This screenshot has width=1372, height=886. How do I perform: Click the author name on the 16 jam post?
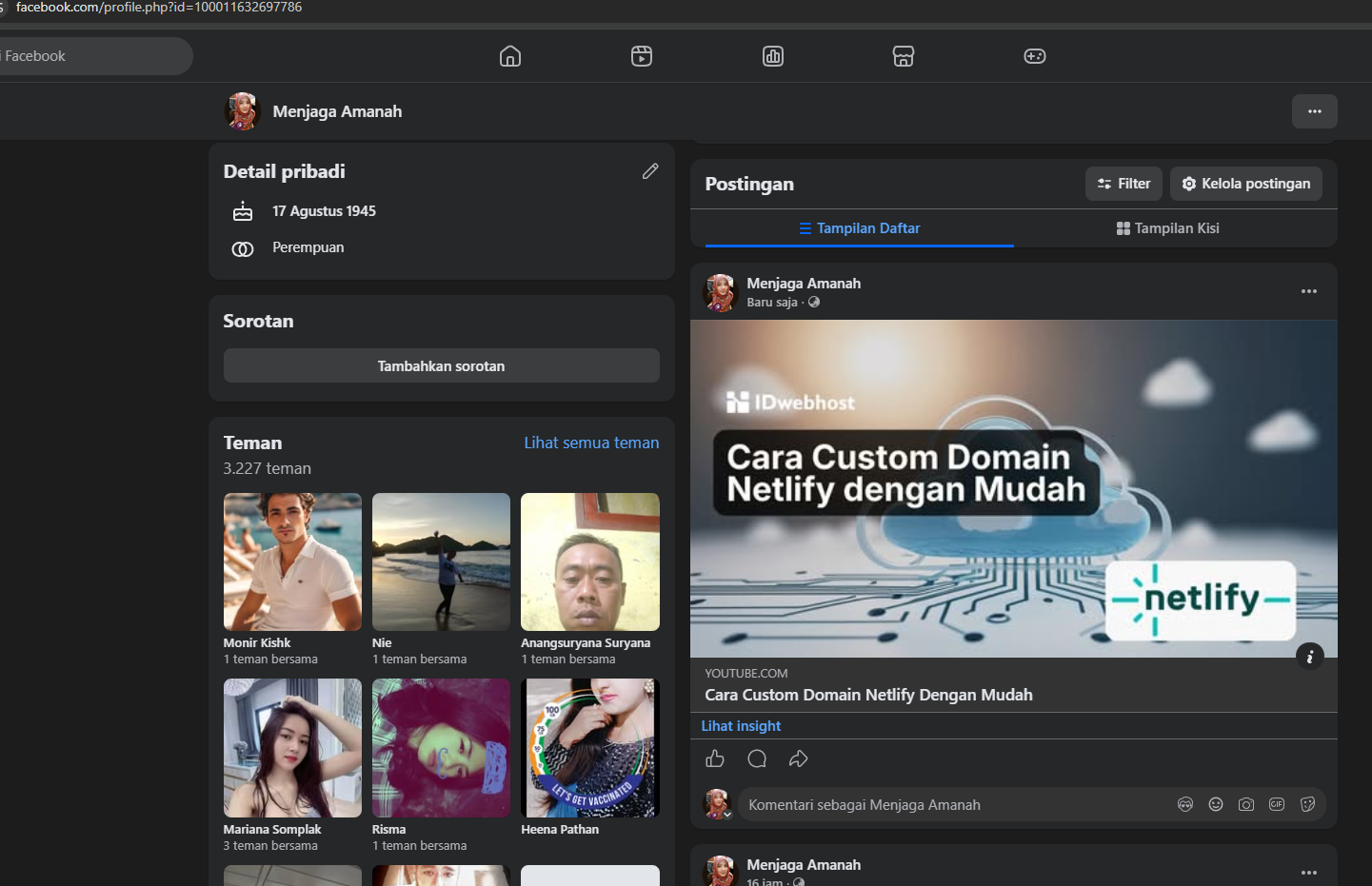click(x=804, y=865)
